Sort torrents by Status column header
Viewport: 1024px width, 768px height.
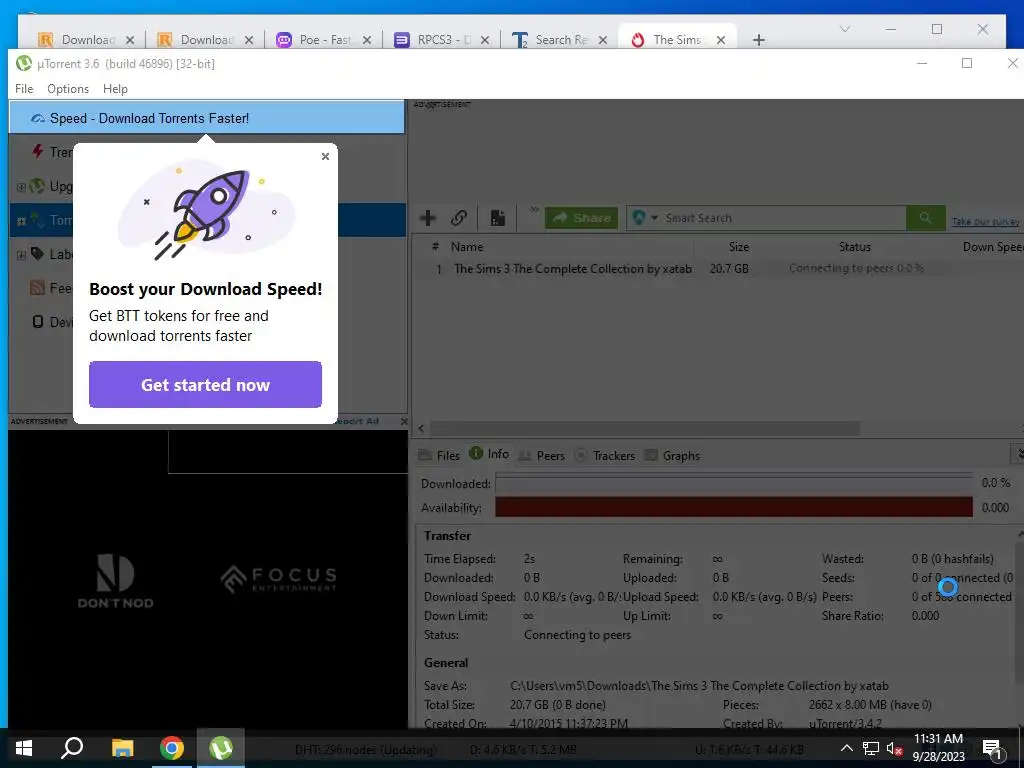855,247
